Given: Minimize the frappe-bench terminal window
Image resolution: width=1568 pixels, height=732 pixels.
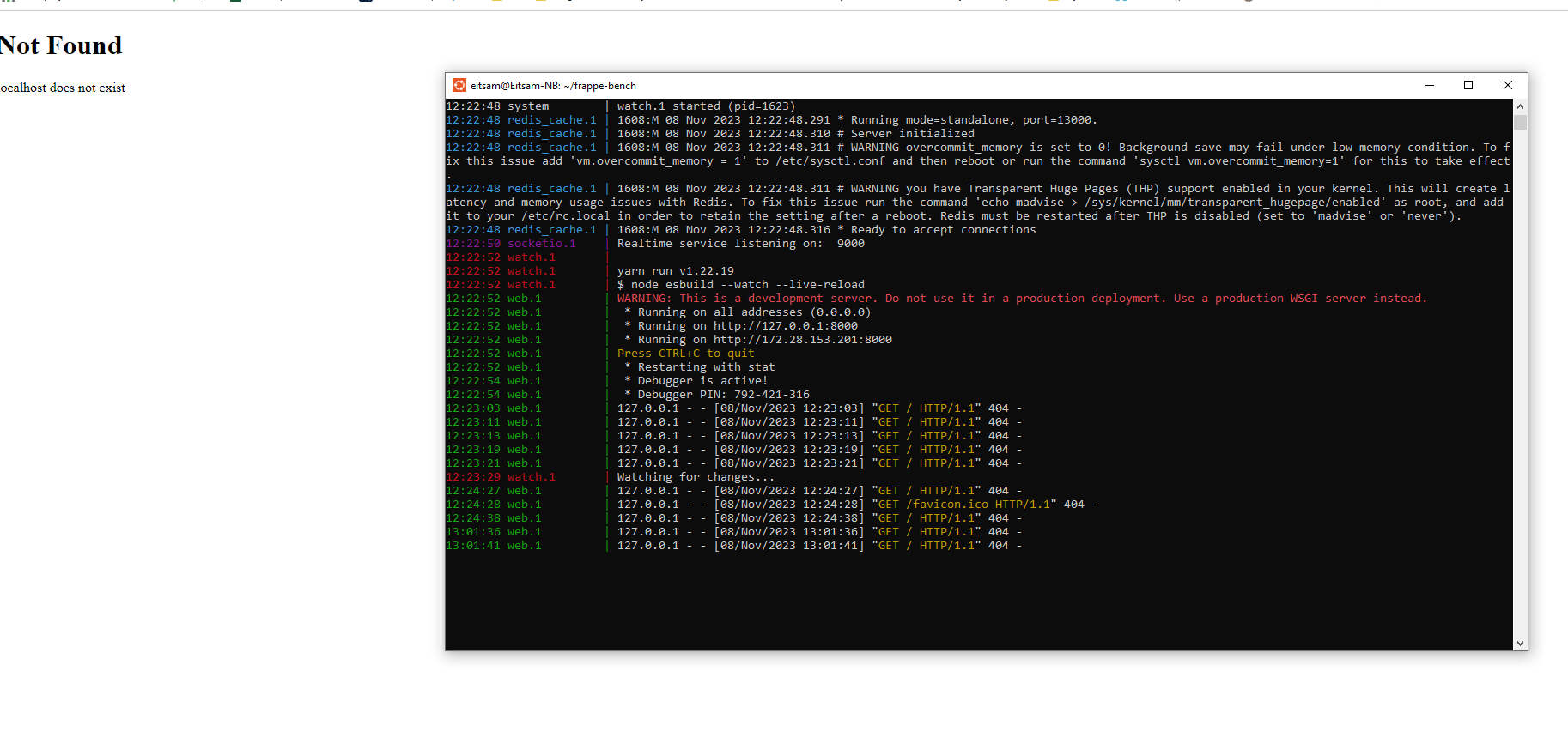Looking at the screenshot, I should click(x=1430, y=85).
